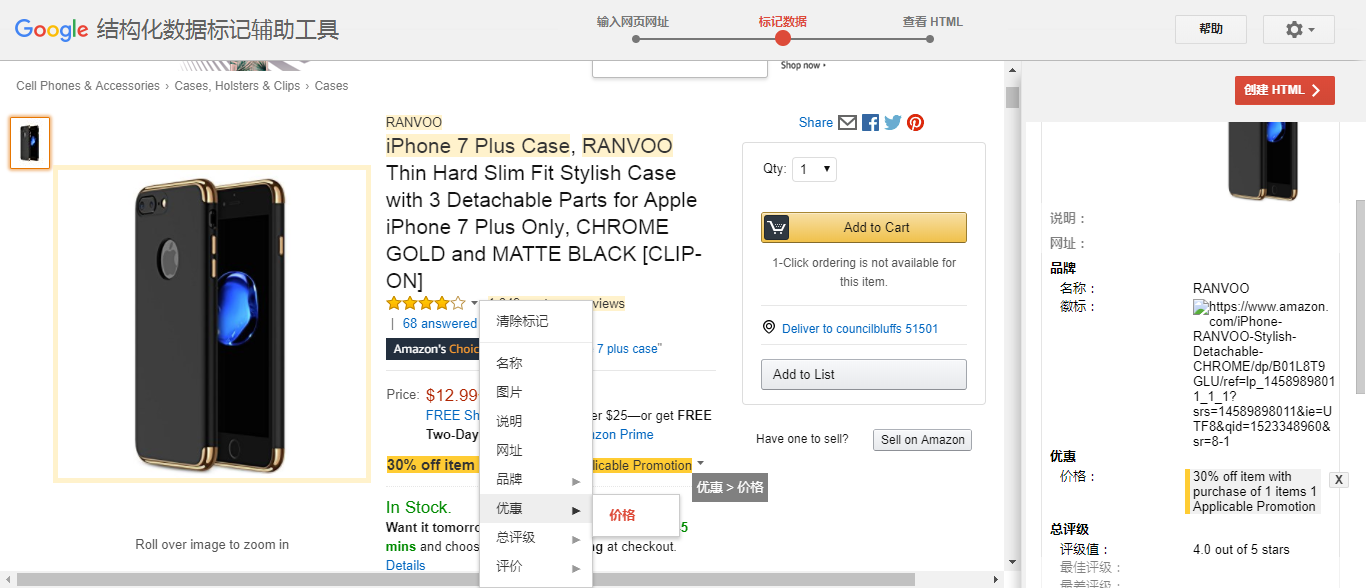Share product via Twitter icon
Screen dimensions: 1366x588
coord(892,123)
